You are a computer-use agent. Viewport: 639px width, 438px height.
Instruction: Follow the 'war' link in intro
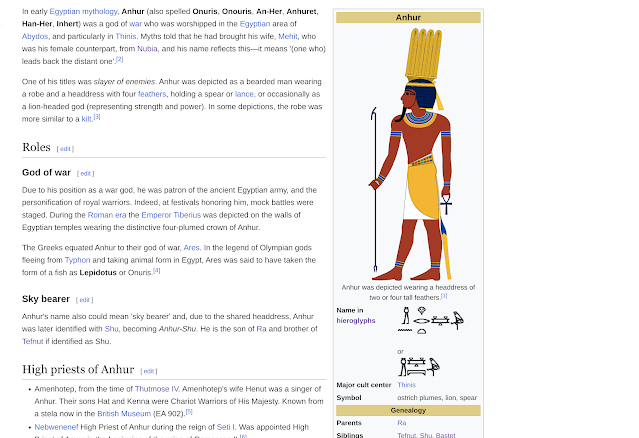click(x=135, y=24)
